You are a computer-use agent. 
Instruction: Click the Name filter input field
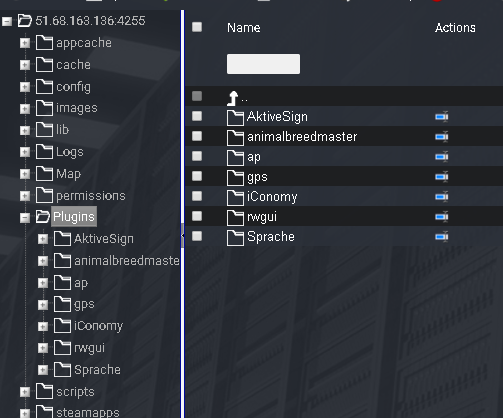click(x=263, y=64)
